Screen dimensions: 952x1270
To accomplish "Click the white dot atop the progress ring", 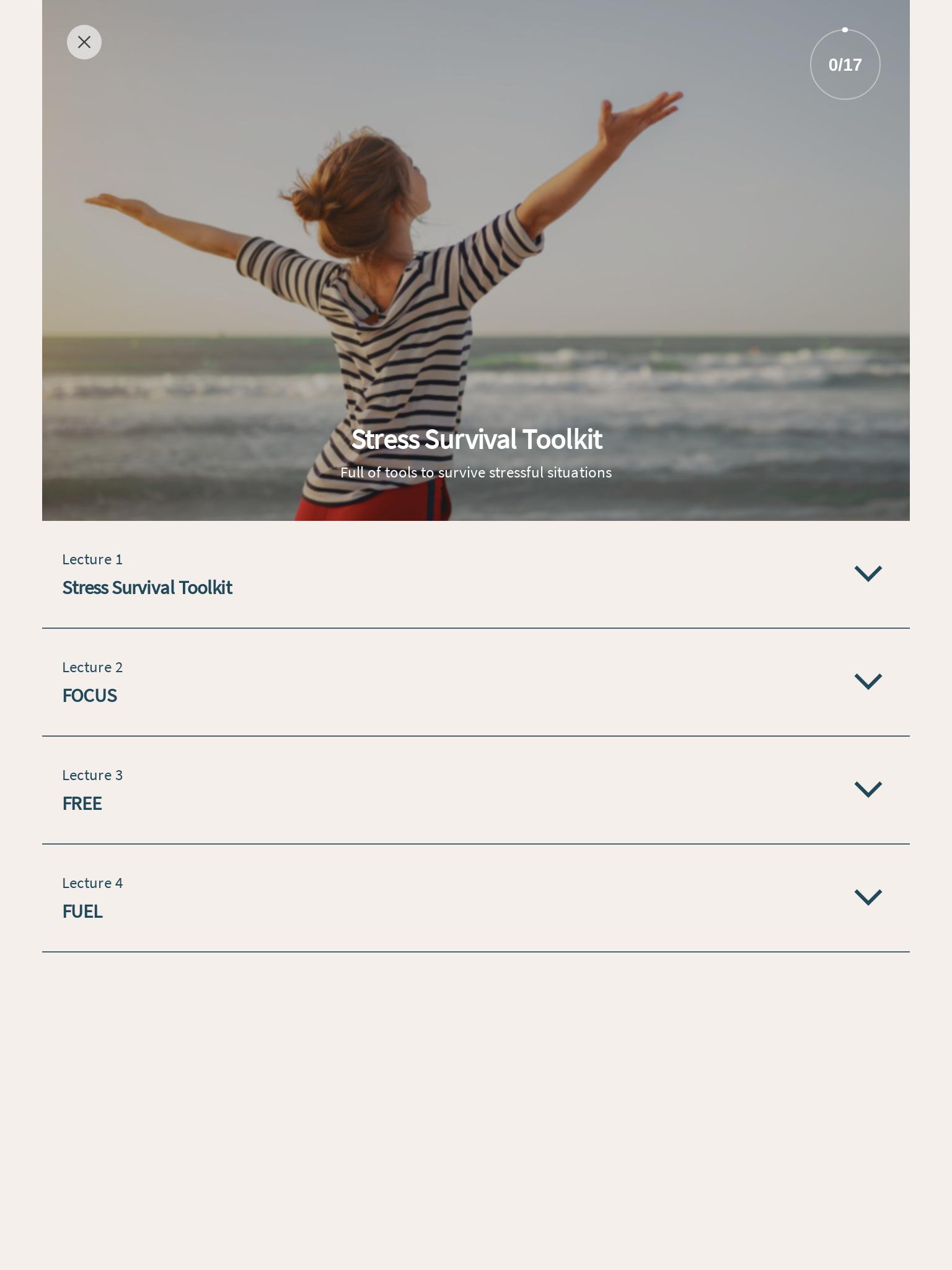I will point(845,30).
